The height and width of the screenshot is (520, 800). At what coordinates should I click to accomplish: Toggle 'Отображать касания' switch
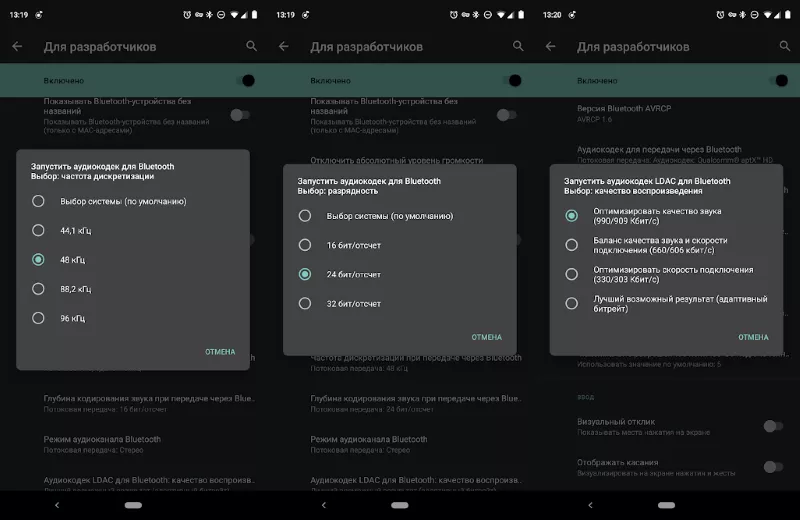[773, 466]
